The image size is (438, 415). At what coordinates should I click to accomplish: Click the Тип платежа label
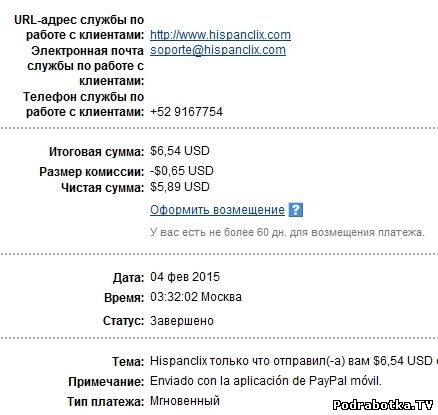(106, 401)
